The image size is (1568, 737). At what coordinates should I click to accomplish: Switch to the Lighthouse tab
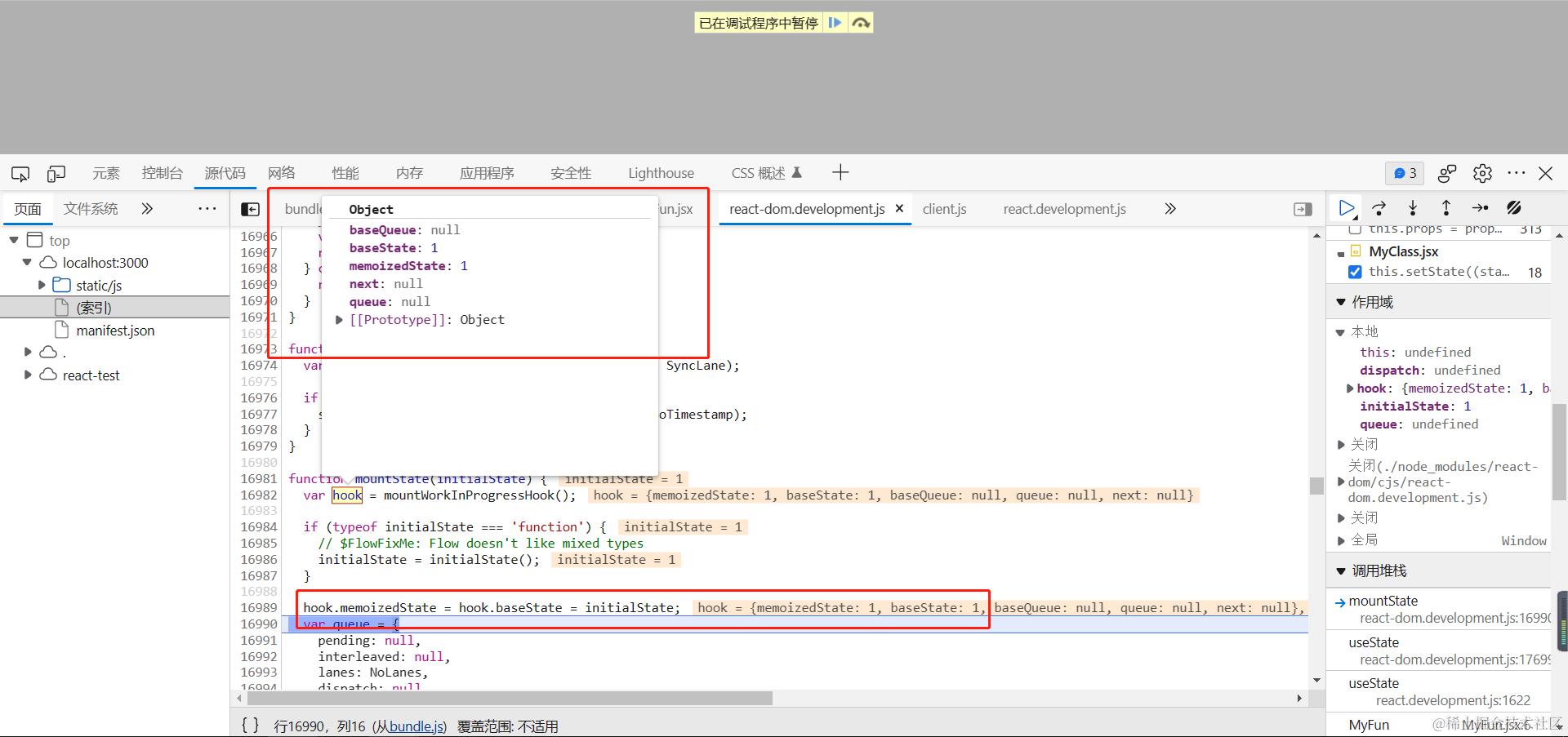coord(661,173)
